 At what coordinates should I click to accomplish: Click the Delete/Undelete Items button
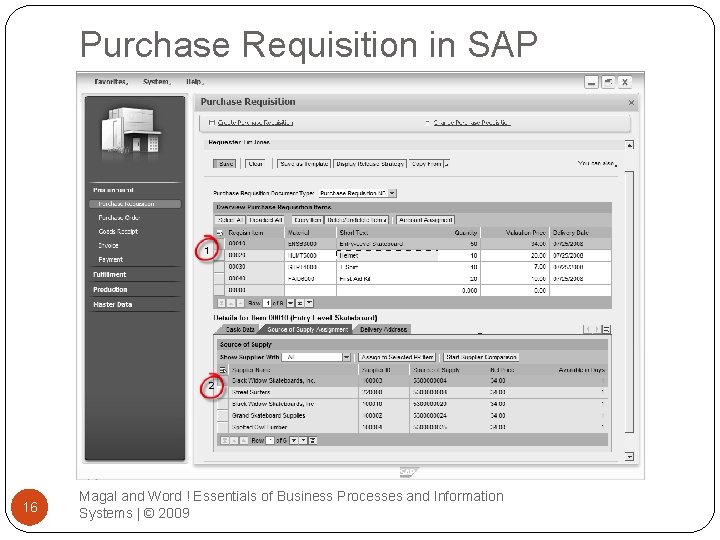coord(357,220)
